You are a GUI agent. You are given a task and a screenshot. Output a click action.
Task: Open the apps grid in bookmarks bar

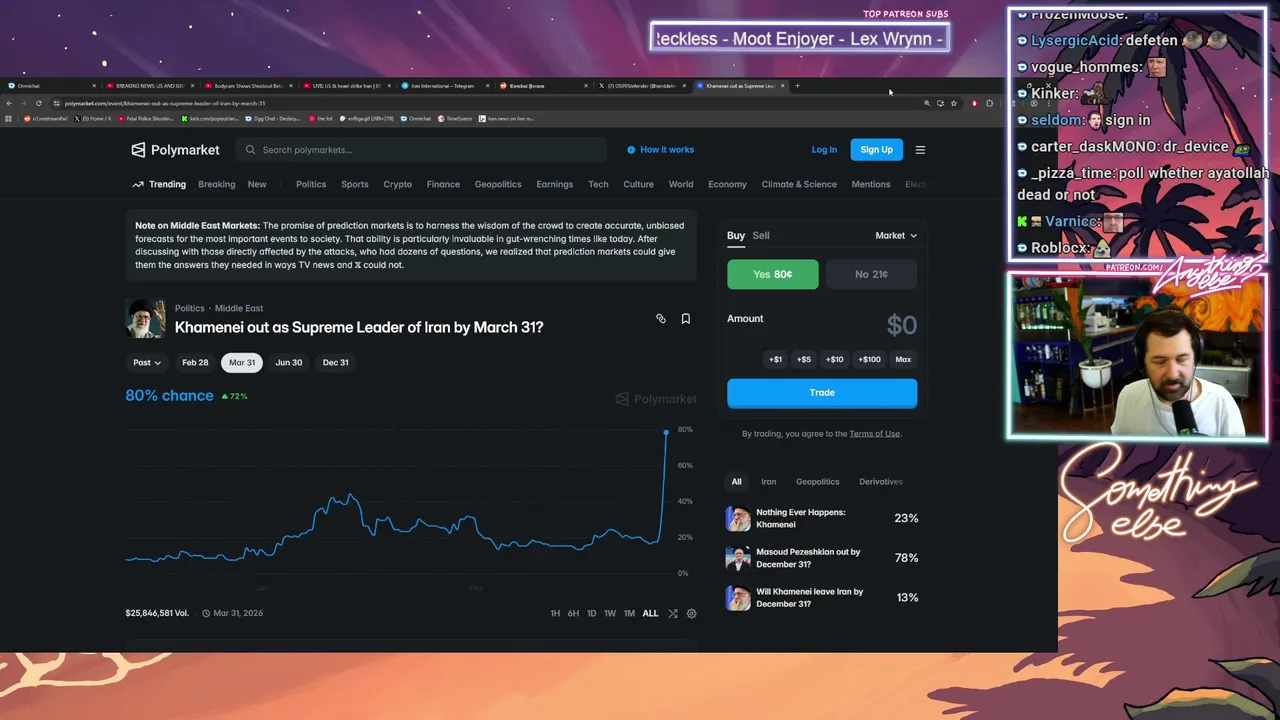pos(9,118)
